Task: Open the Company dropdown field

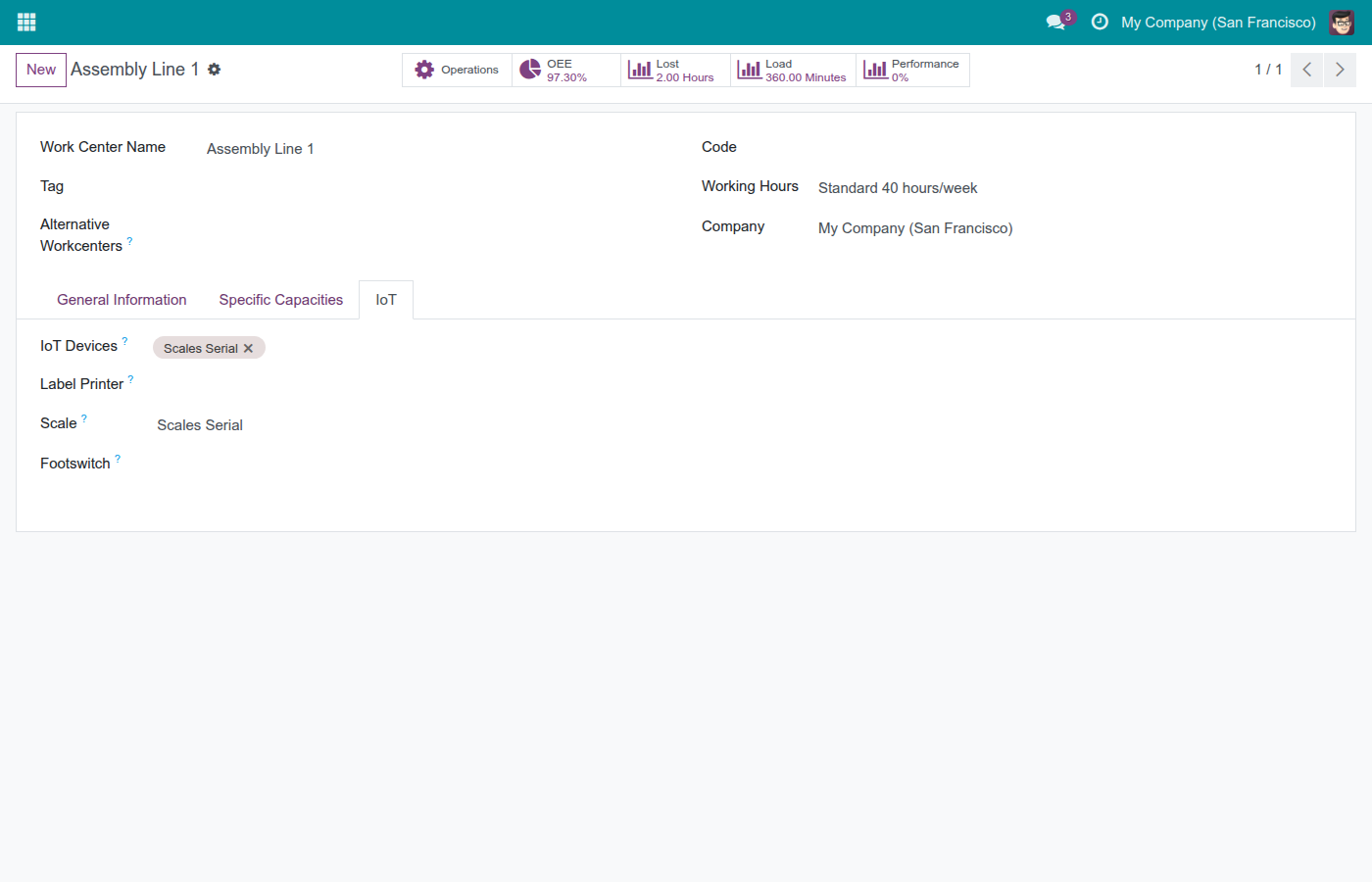Action: tap(1073, 228)
